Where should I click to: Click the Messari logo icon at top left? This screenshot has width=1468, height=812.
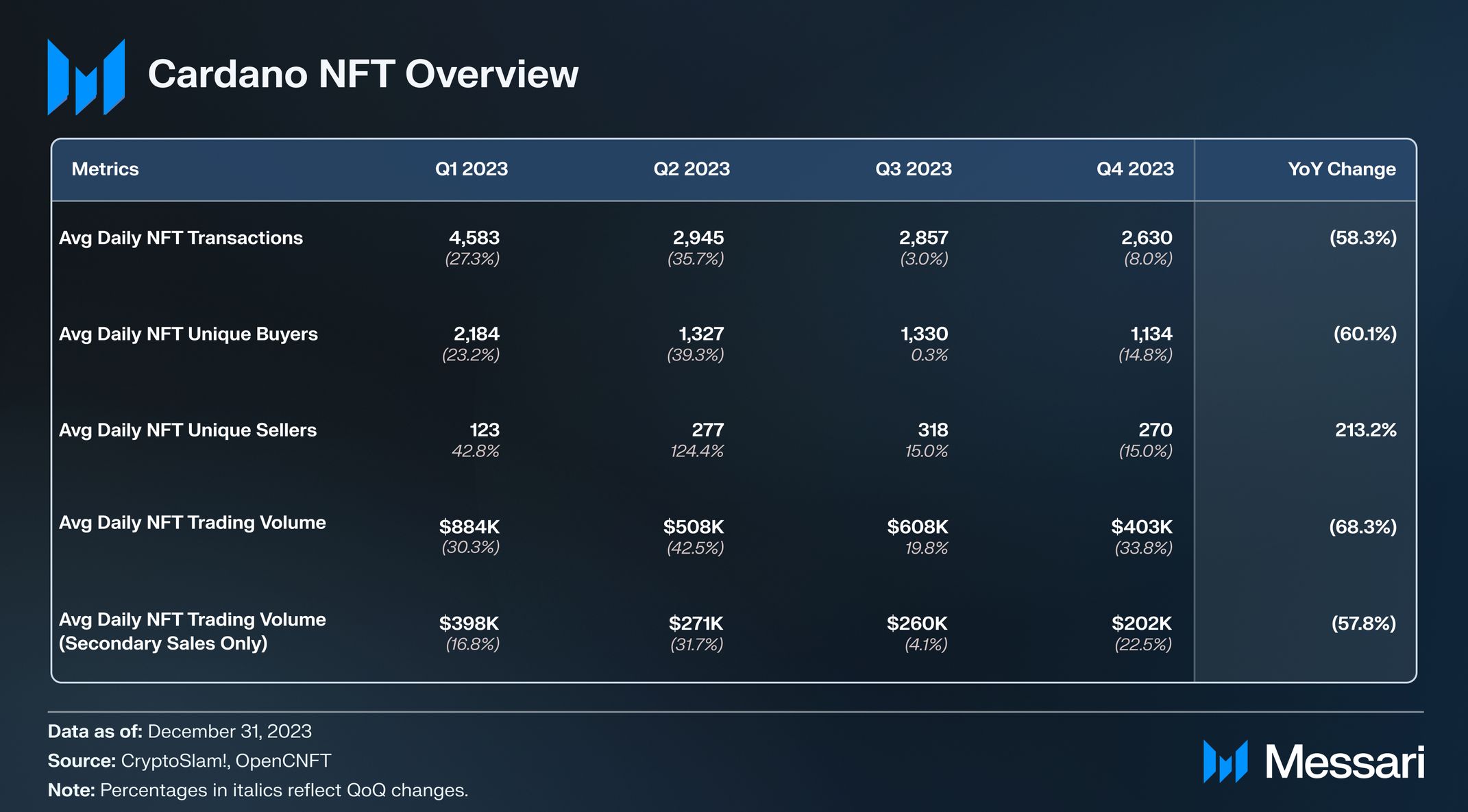pyautogui.click(x=86, y=77)
